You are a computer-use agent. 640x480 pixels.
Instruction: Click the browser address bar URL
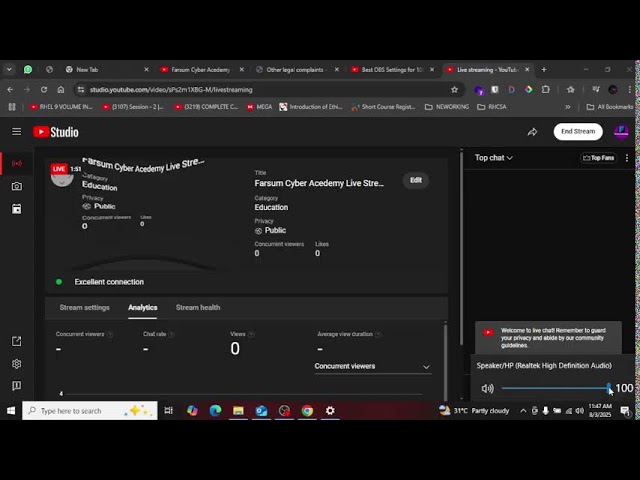pyautogui.click(x=171, y=90)
